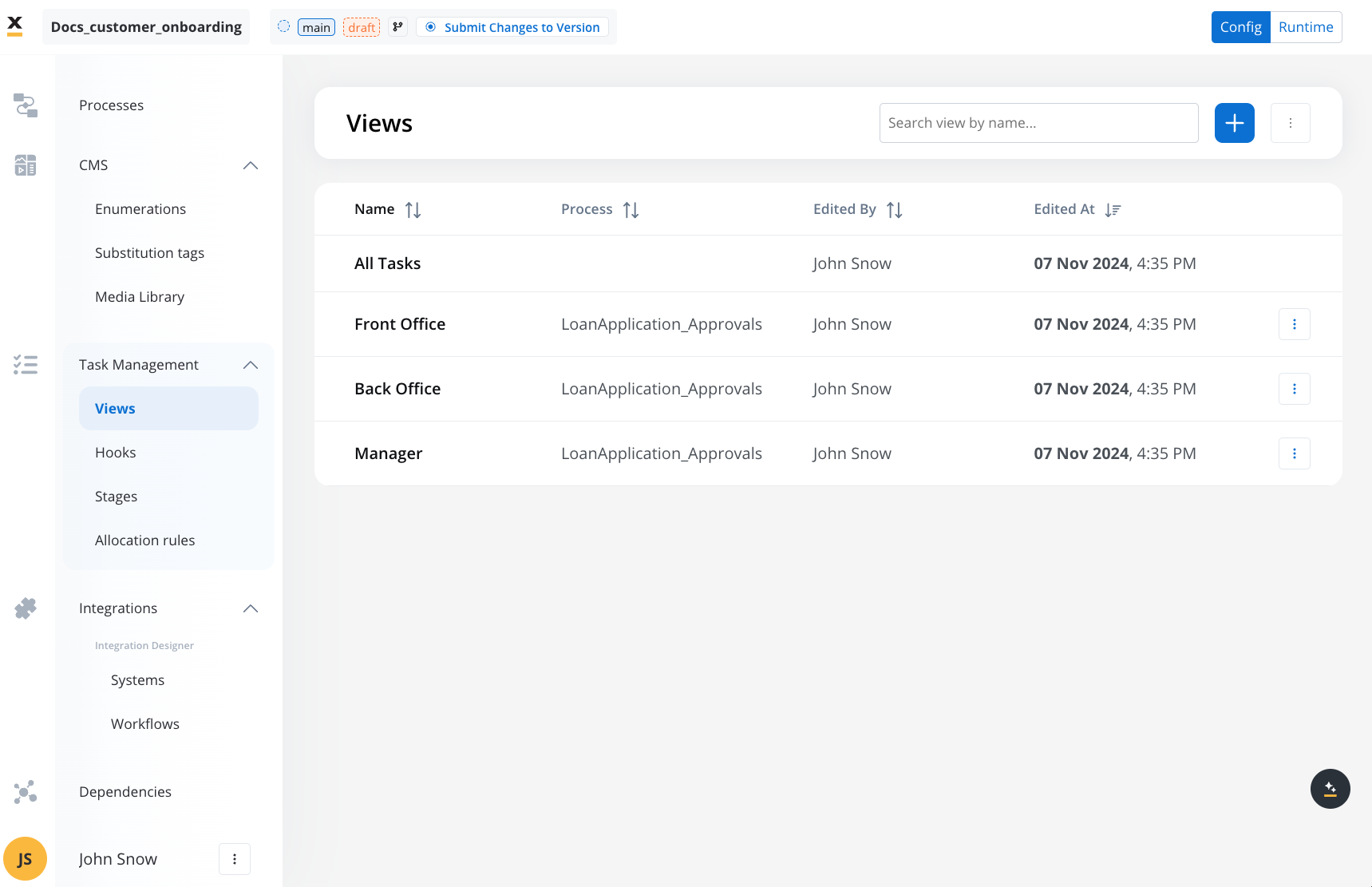Image resolution: width=1372 pixels, height=887 pixels.
Task: Open John Snow user options menu
Action: [235, 859]
